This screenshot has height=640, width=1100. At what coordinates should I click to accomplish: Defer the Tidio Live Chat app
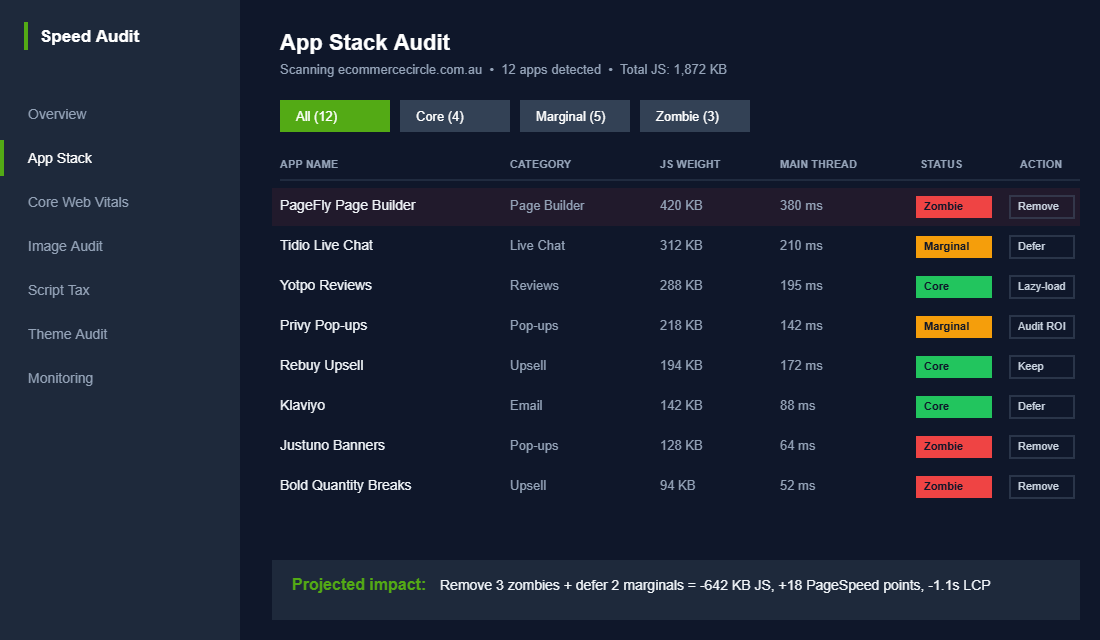[1042, 246]
